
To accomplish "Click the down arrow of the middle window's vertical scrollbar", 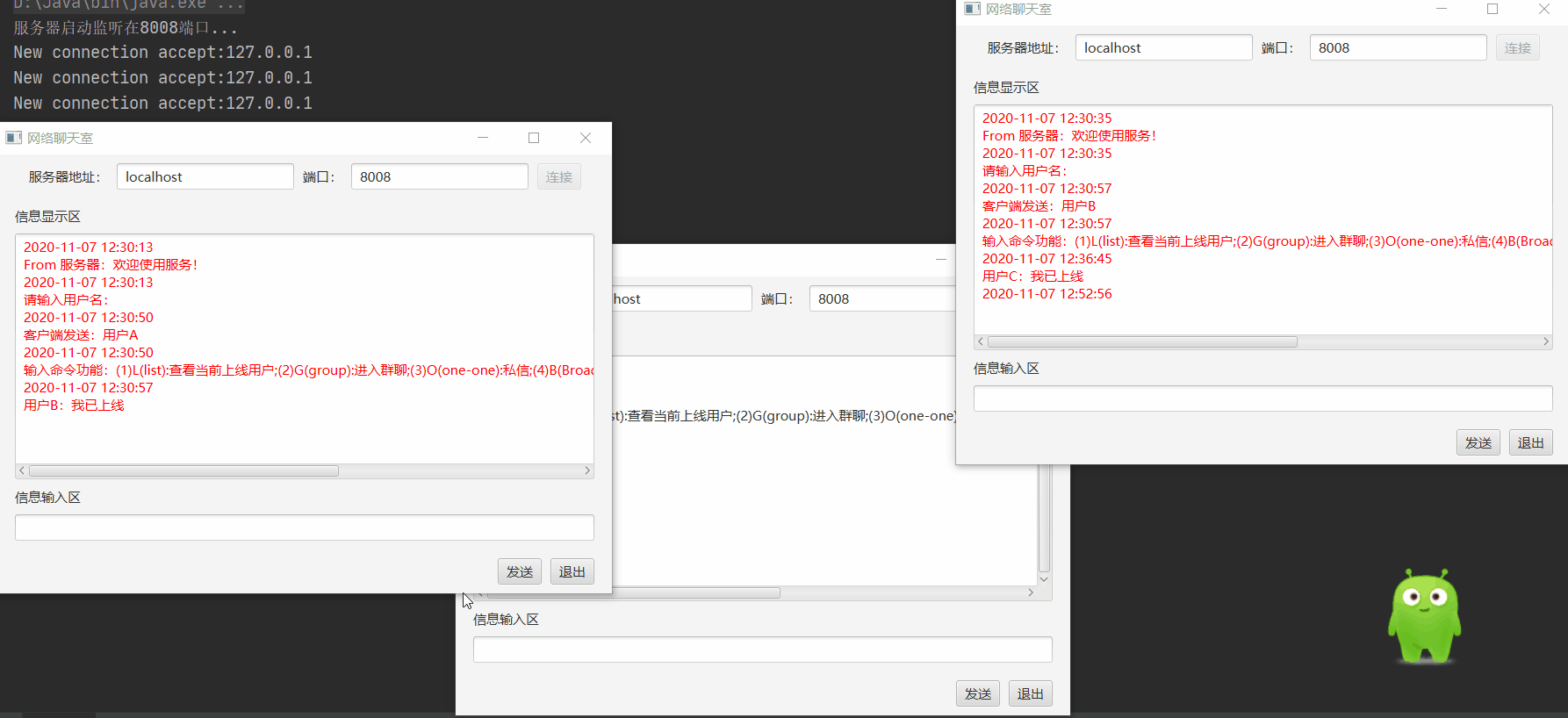I will tap(1044, 579).
